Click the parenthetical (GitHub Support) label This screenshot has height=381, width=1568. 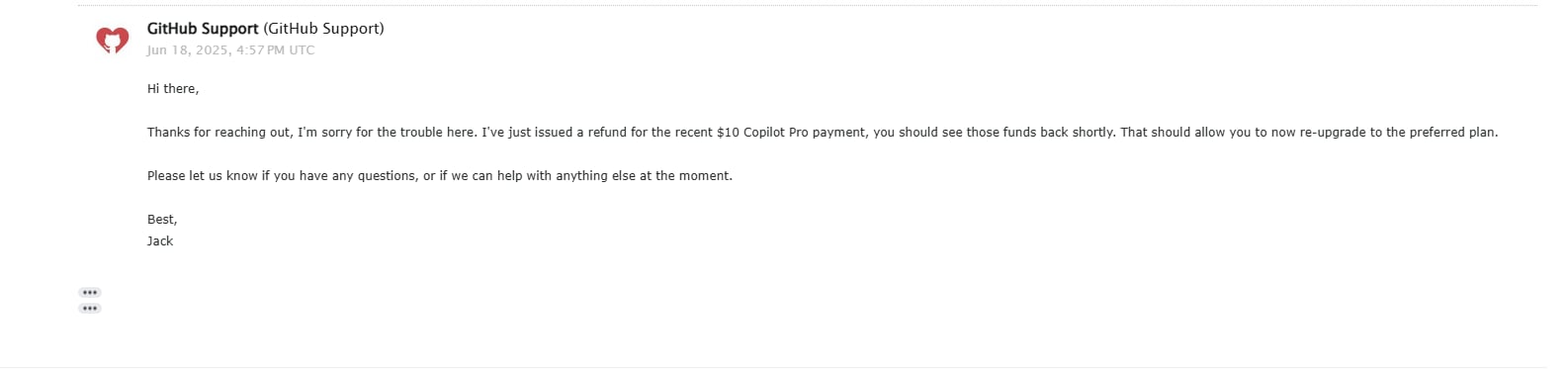coord(323,29)
